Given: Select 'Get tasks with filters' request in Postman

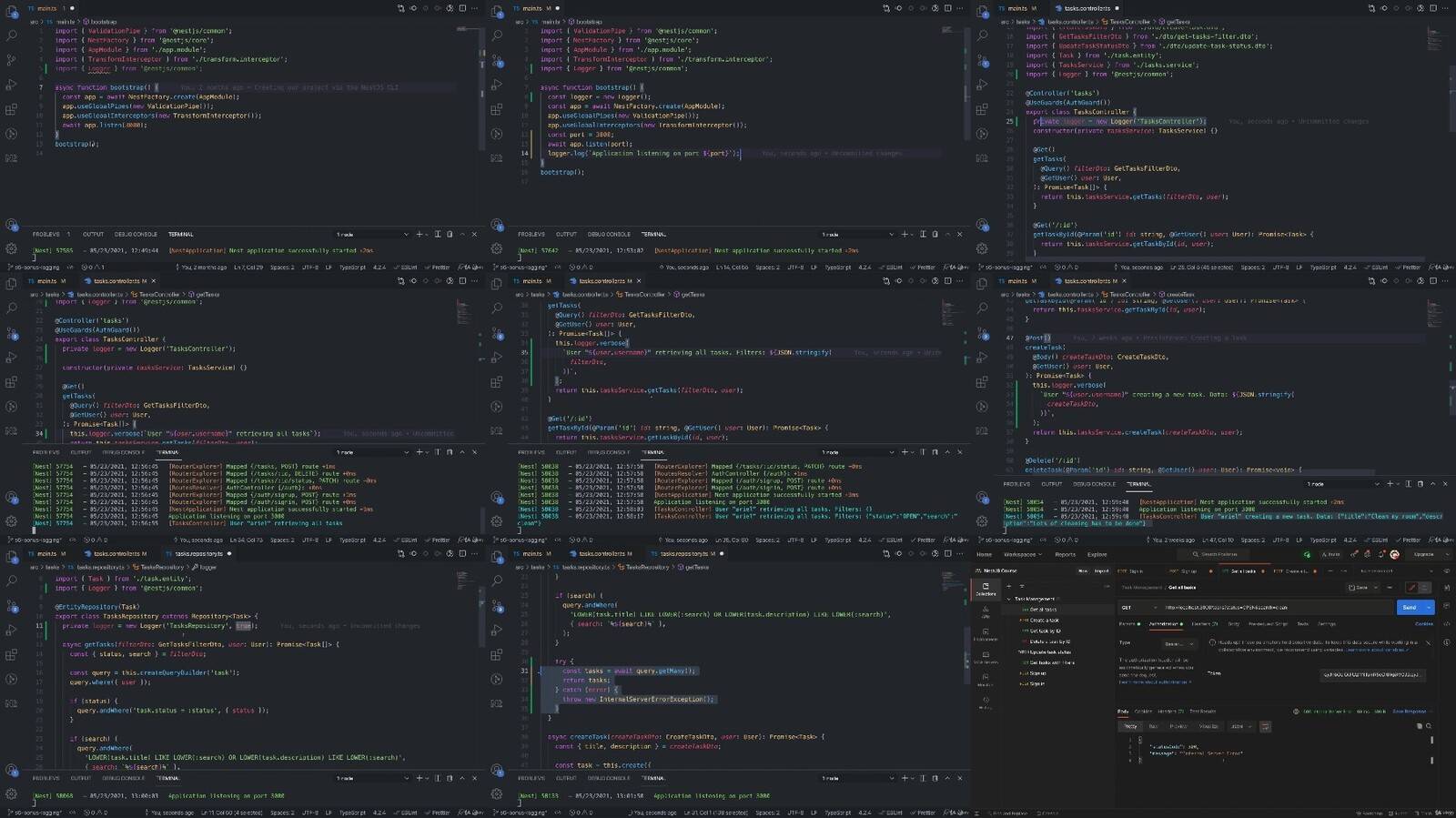Looking at the screenshot, I should pos(1050,662).
